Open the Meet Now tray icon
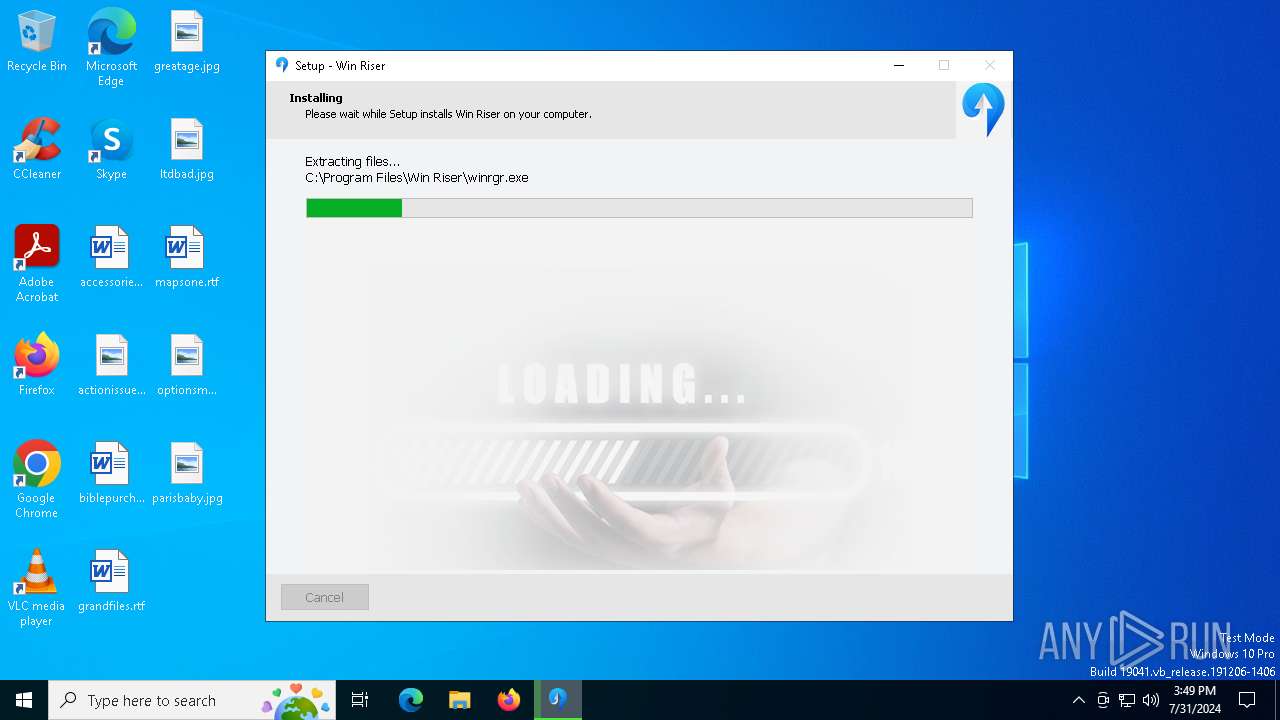 coord(1103,700)
